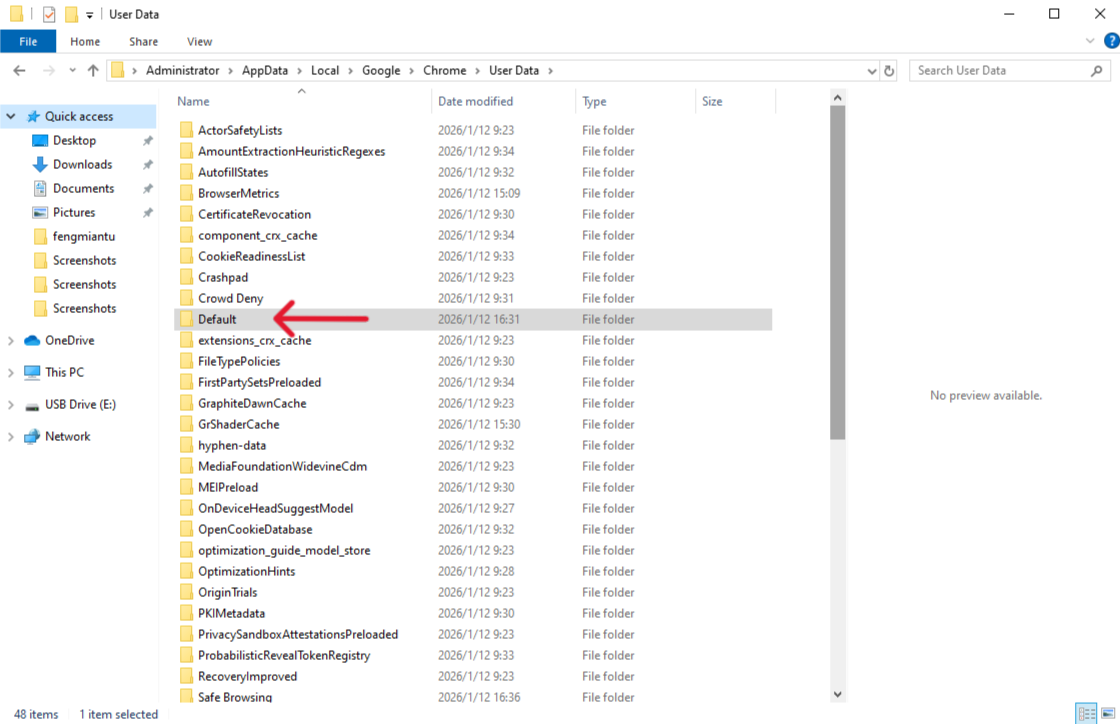Select OneDrive in the sidebar
Viewport: 1120px width, 724px height.
click(x=66, y=340)
